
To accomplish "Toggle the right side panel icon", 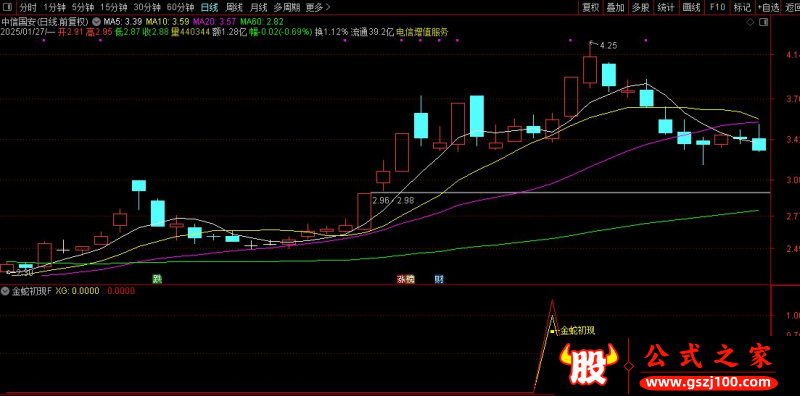I will [764, 22].
